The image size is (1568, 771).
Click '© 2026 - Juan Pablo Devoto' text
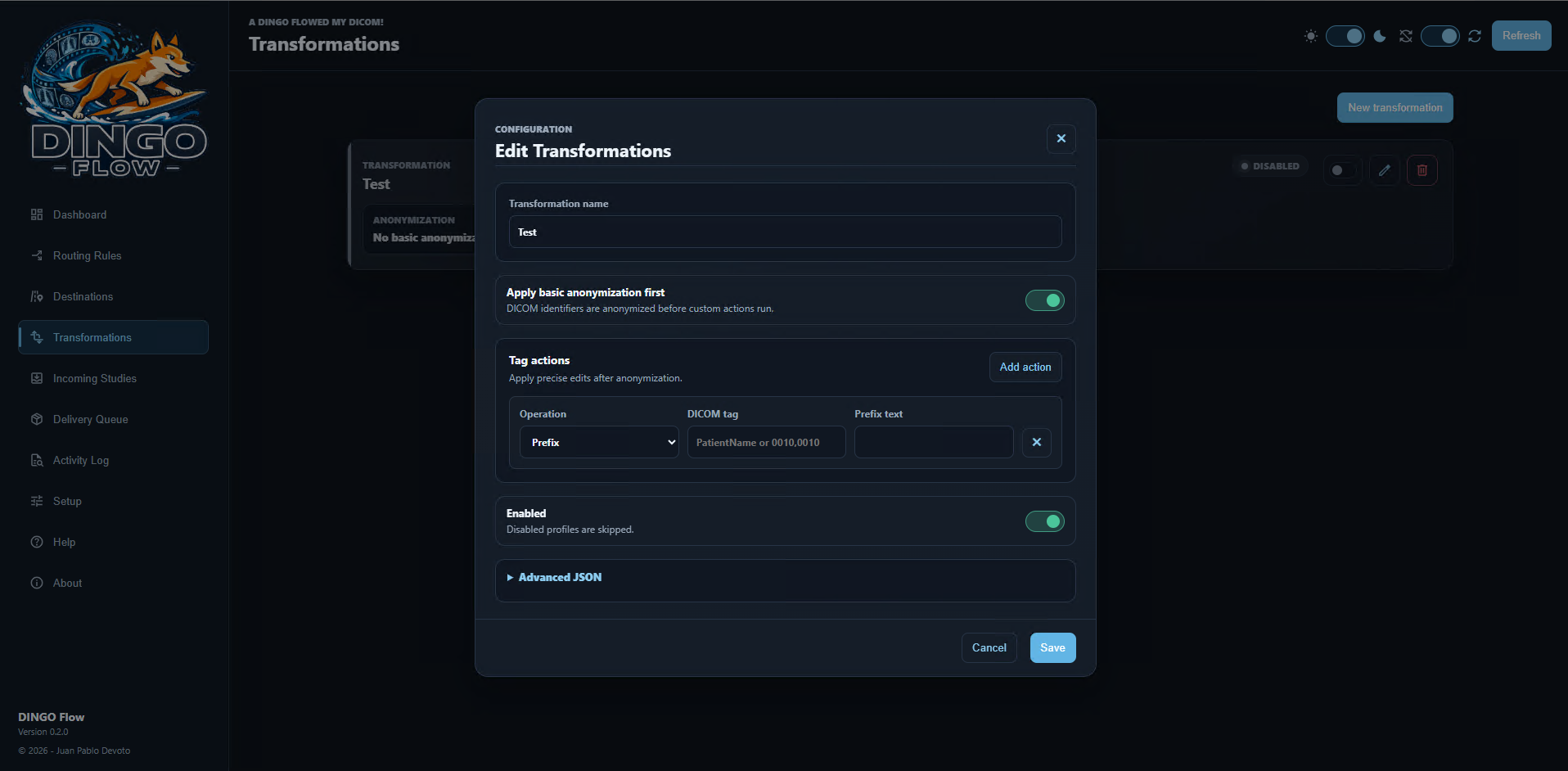74,751
